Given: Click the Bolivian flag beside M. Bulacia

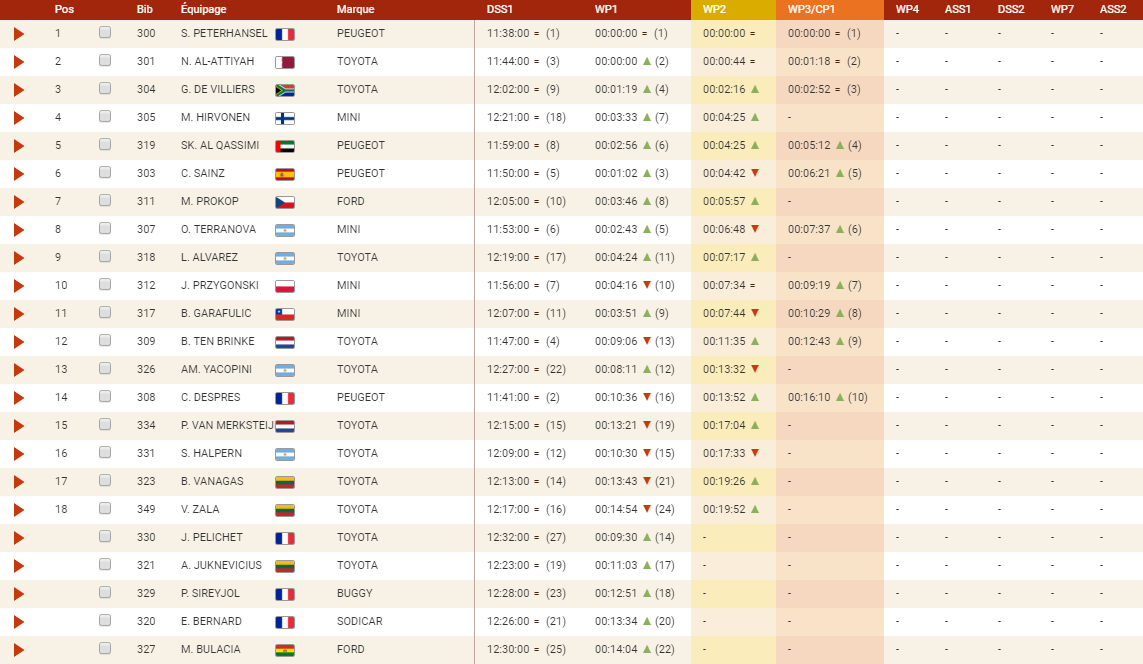Looking at the screenshot, I should 284,650.
